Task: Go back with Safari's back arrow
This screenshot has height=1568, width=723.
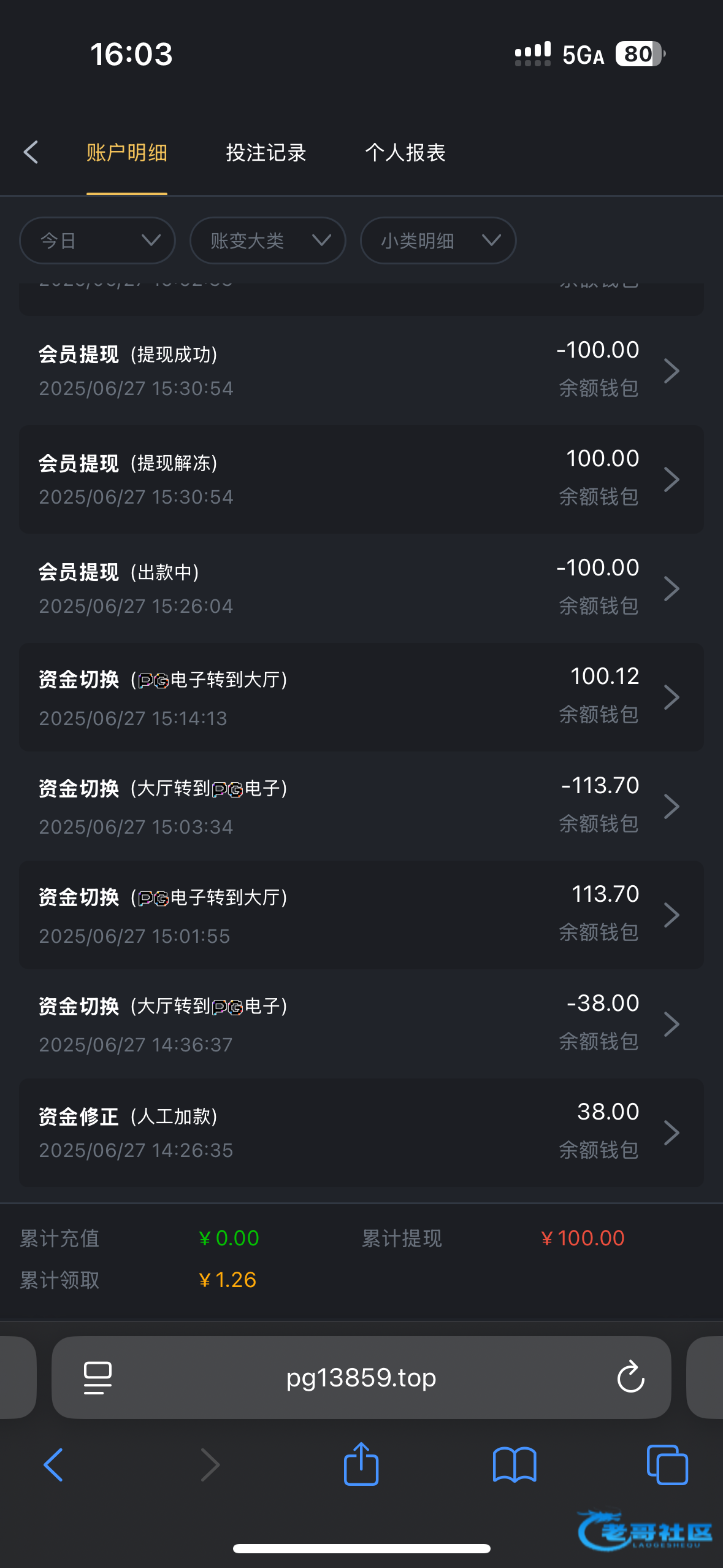Action: point(53,1465)
